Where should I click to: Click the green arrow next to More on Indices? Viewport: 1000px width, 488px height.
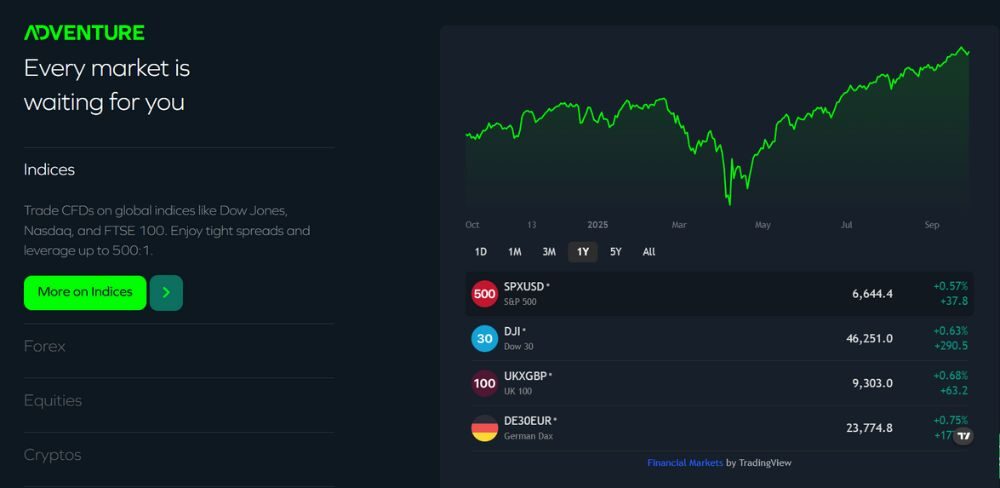tap(166, 293)
